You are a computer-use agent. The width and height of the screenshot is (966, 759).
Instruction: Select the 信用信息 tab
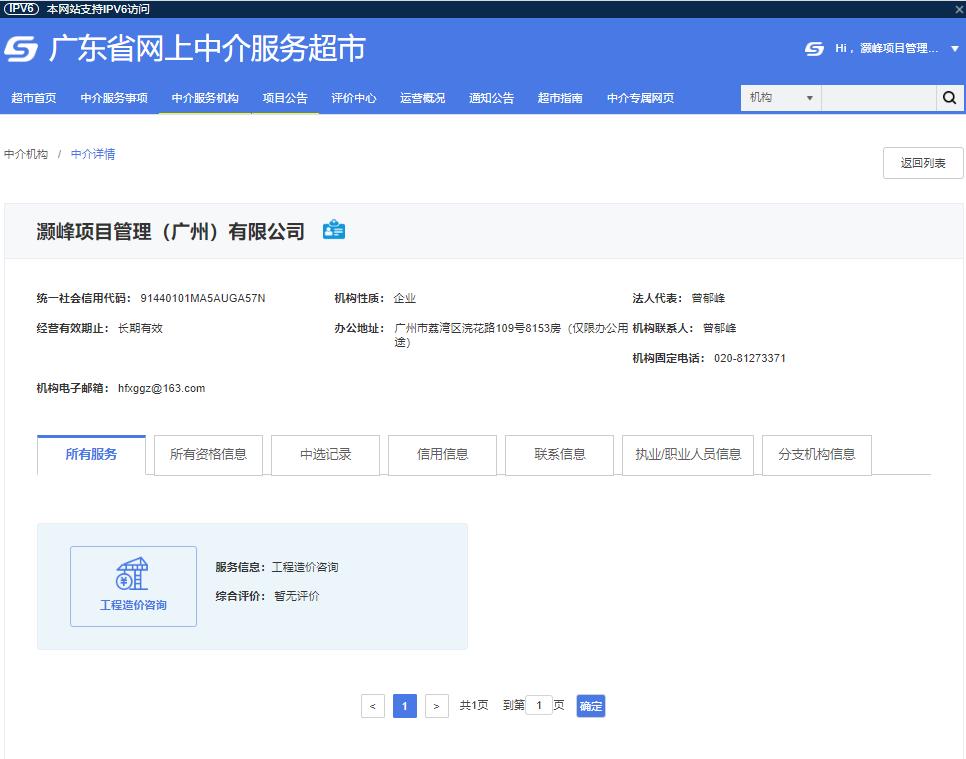coord(442,454)
